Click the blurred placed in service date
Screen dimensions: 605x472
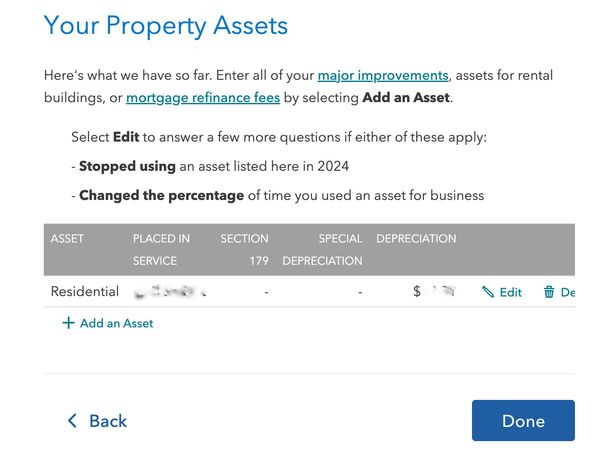click(x=170, y=291)
